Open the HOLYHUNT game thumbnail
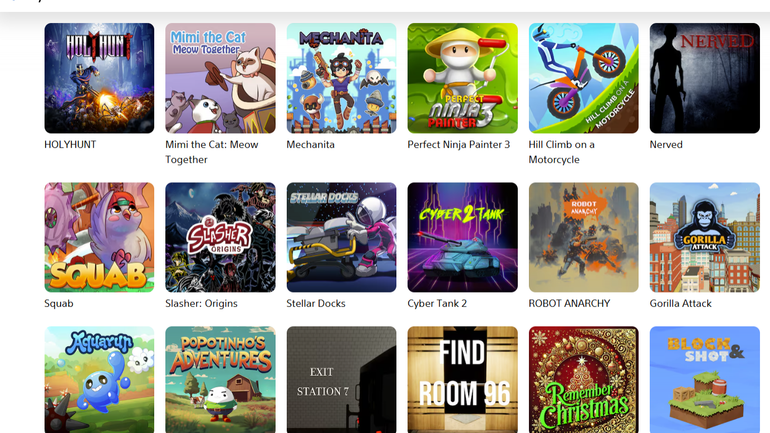Screen dimensions: 770x433 [x=99, y=78]
